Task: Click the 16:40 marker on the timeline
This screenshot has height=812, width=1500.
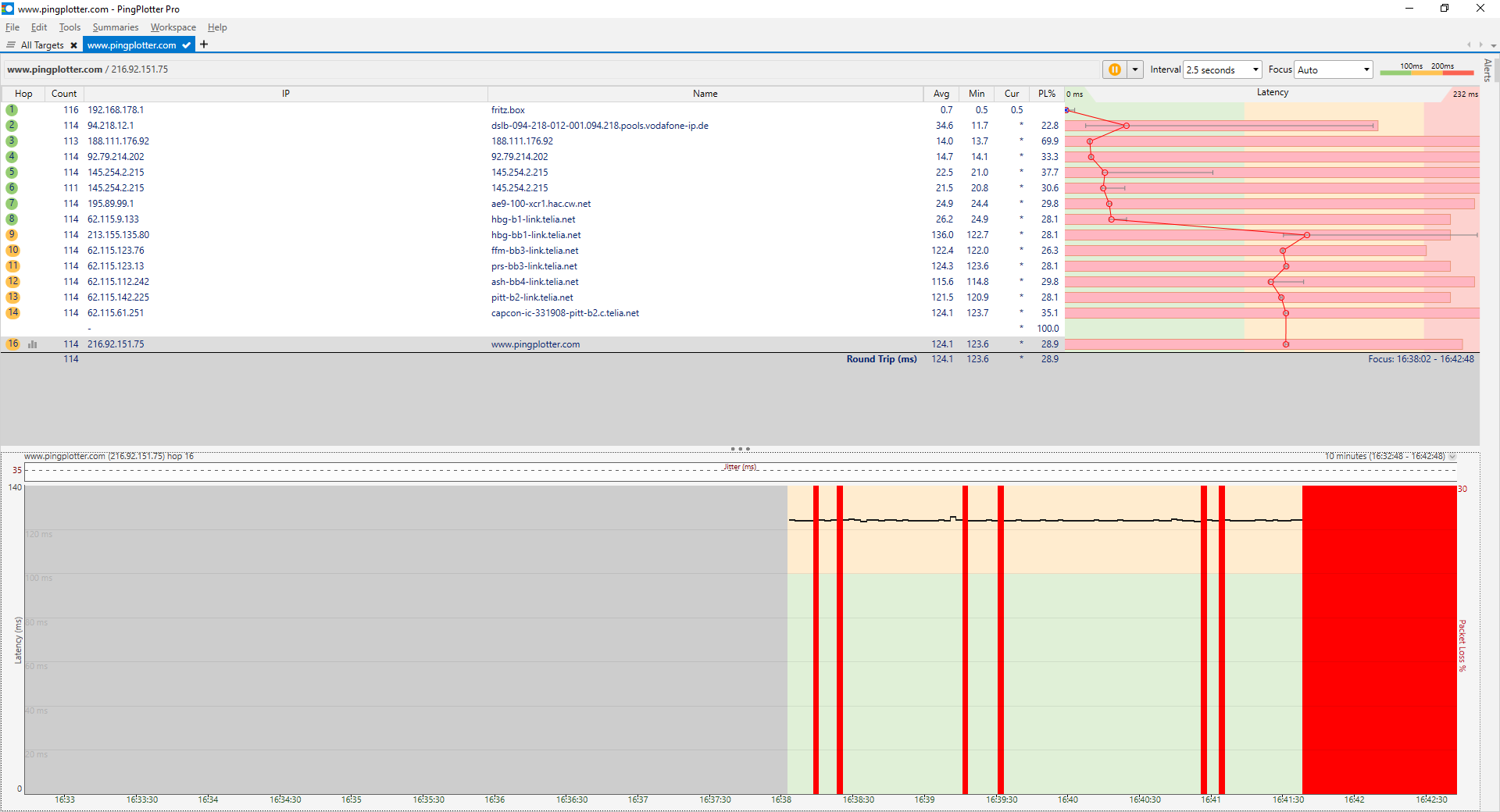Action: point(1068,800)
